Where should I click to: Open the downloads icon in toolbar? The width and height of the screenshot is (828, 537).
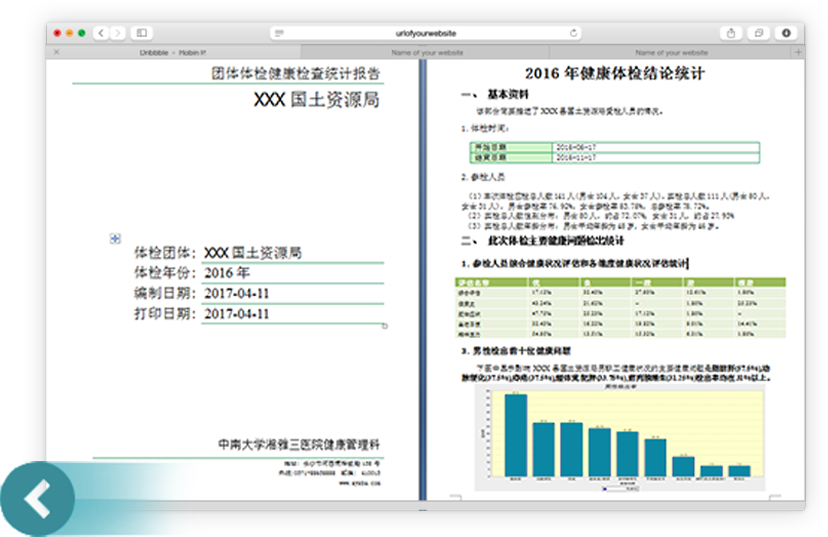click(x=786, y=33)
